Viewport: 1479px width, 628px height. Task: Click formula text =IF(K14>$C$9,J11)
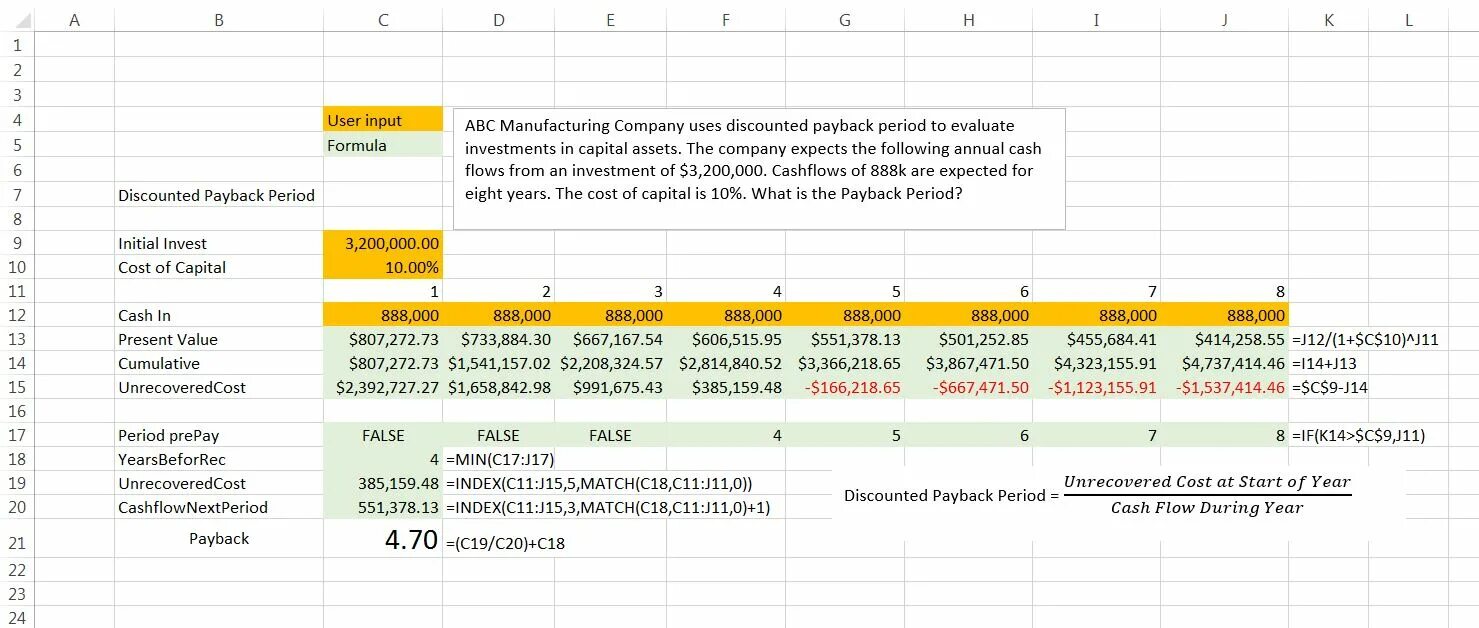tap(1358, 435)
